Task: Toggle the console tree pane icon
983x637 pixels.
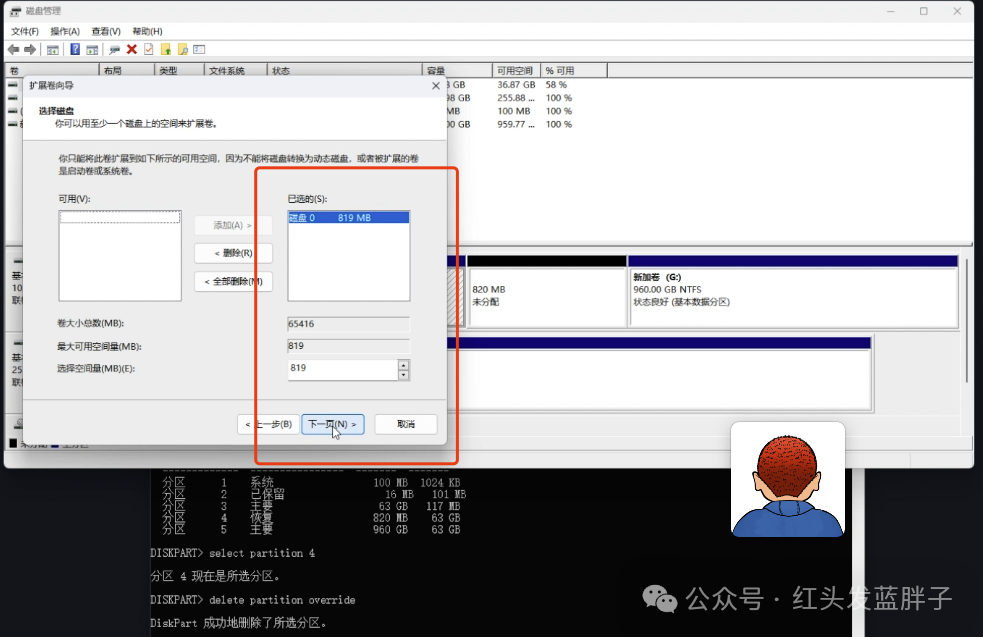Action: tap(53, 50)
